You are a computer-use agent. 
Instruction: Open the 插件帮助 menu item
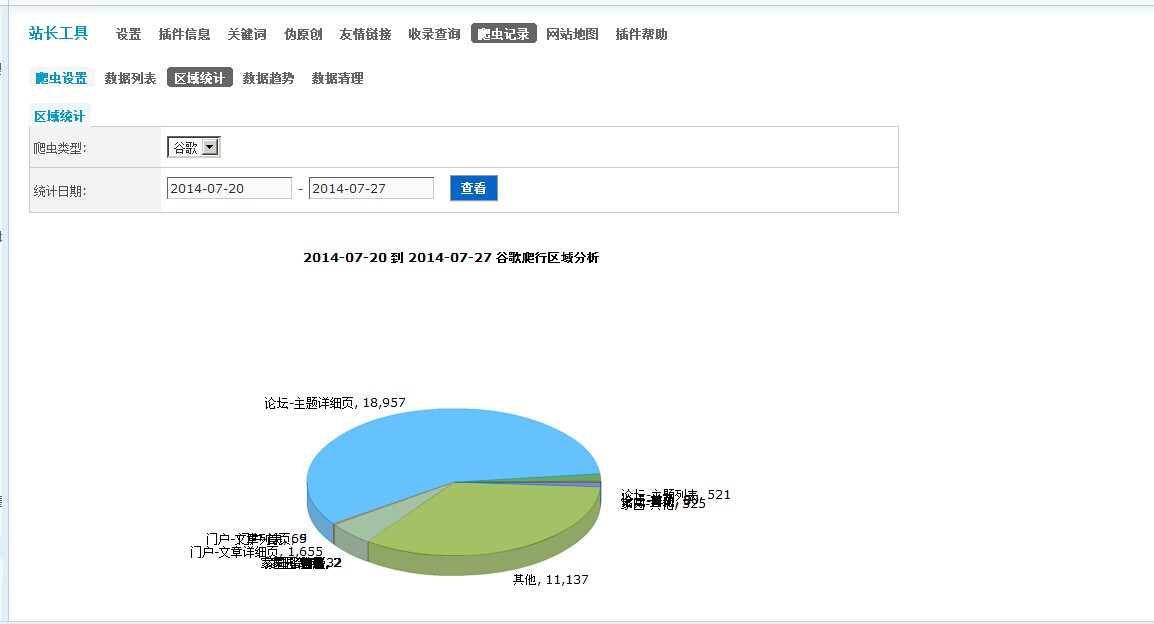tap(641, 34)
